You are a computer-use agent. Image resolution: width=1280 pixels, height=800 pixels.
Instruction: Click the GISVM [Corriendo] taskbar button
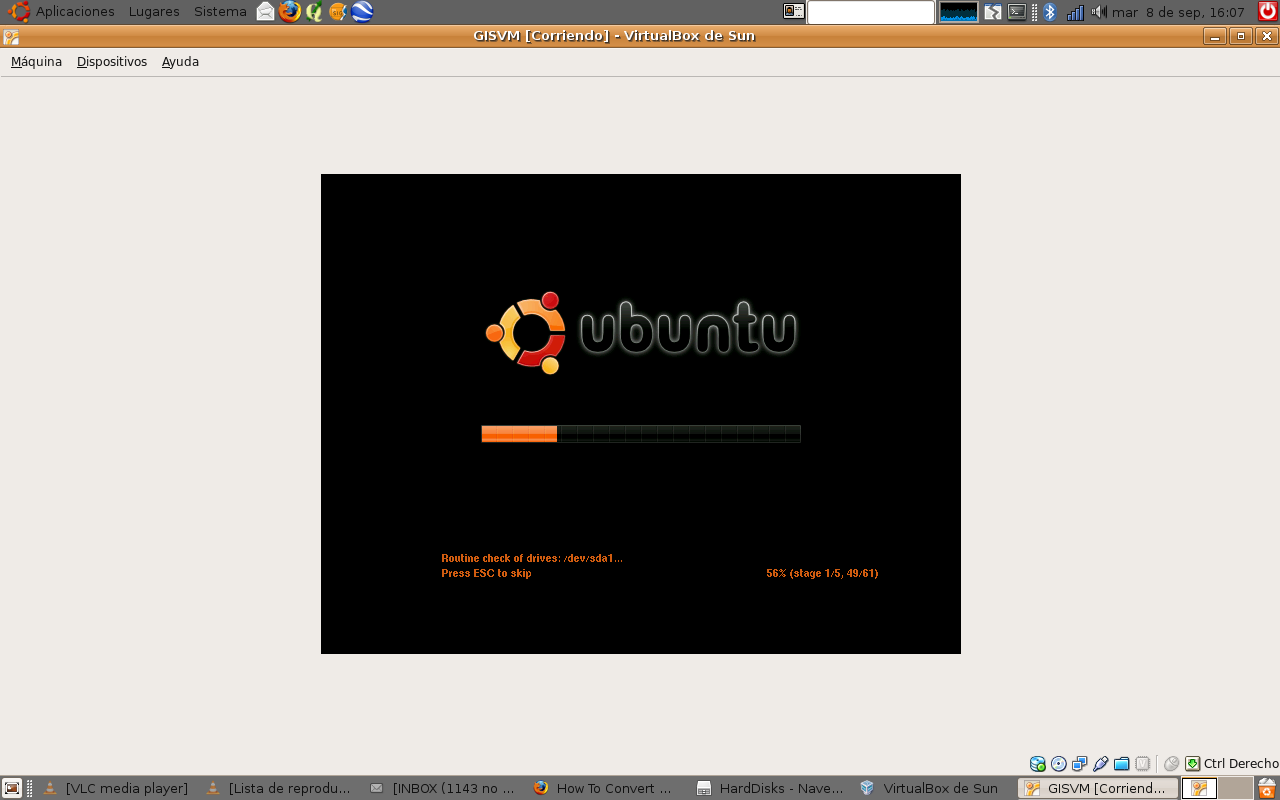[x=1097, y=788]
